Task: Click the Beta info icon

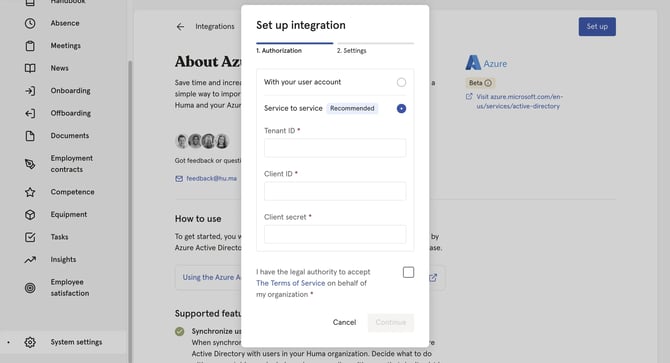Action: (x=488, y=83)
